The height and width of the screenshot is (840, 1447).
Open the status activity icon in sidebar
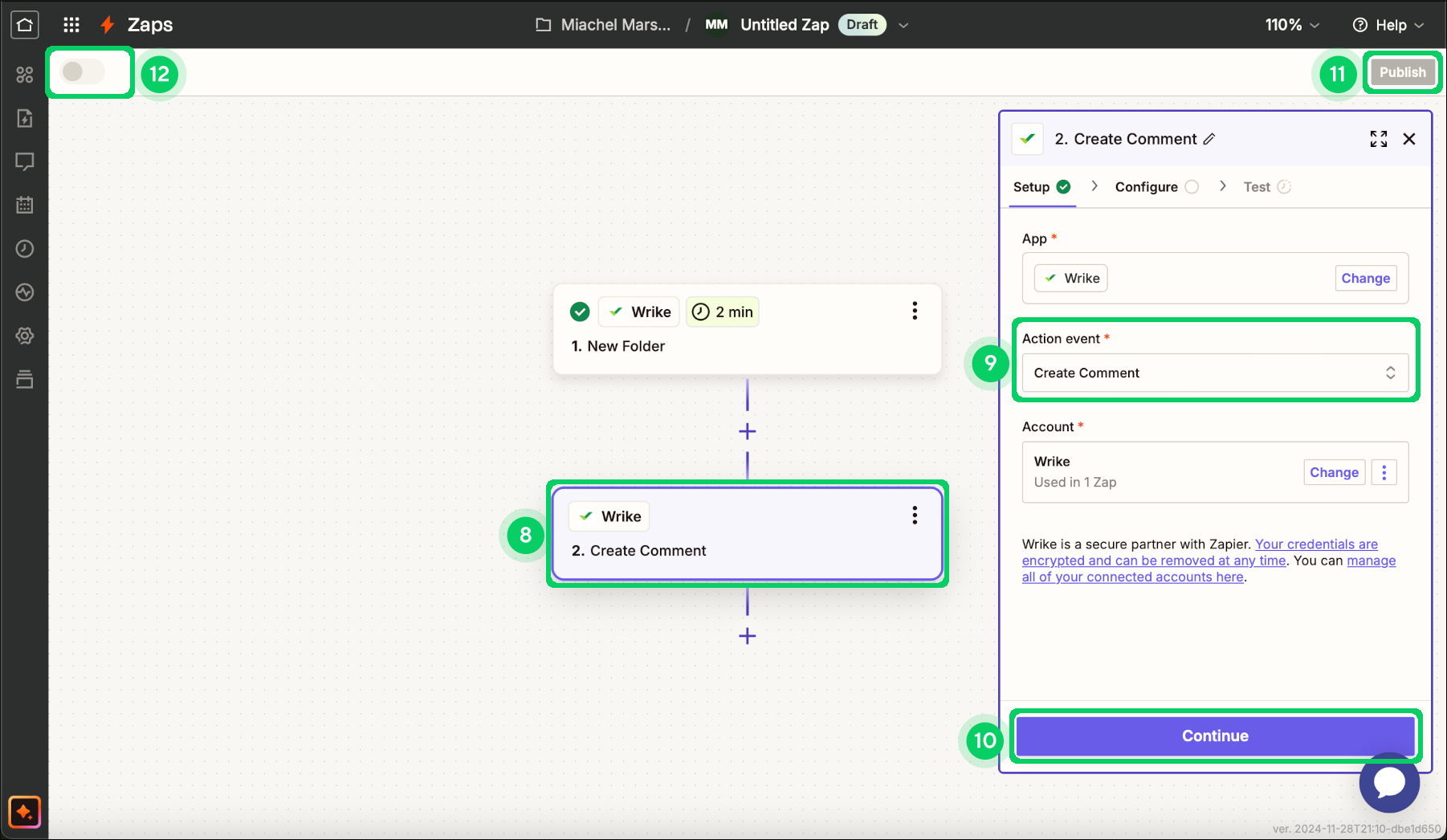(25, 292)
